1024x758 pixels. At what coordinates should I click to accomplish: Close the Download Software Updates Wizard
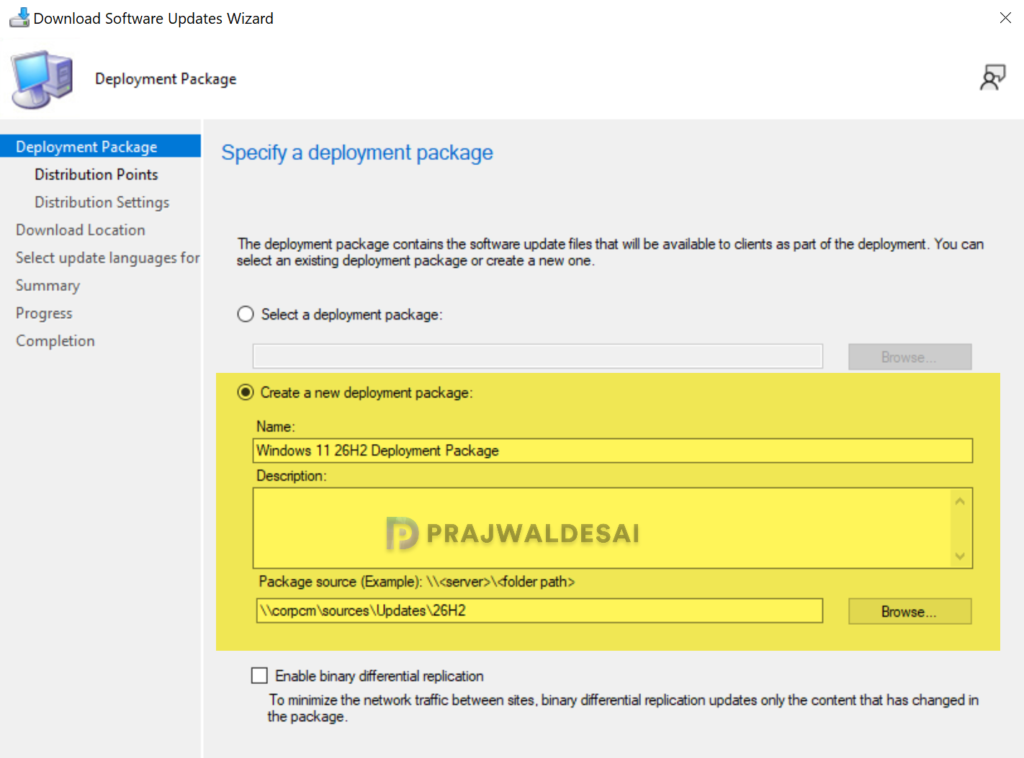click(x=1005, y=18)
